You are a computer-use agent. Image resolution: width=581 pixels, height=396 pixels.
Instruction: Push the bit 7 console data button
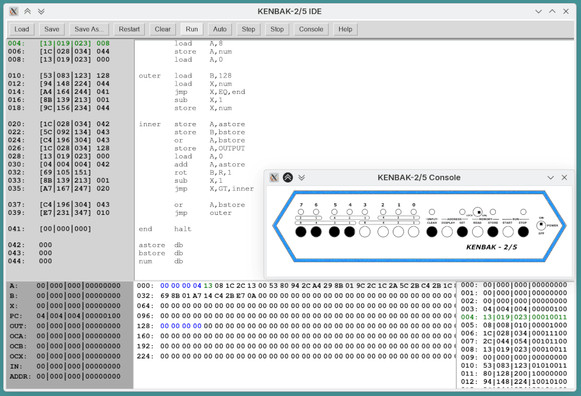(x=301, y=232)
